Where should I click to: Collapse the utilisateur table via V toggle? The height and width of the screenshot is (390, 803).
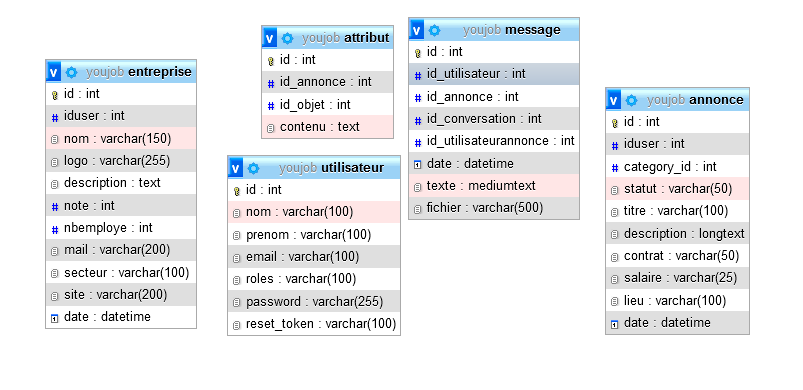(x=236, y=168)
